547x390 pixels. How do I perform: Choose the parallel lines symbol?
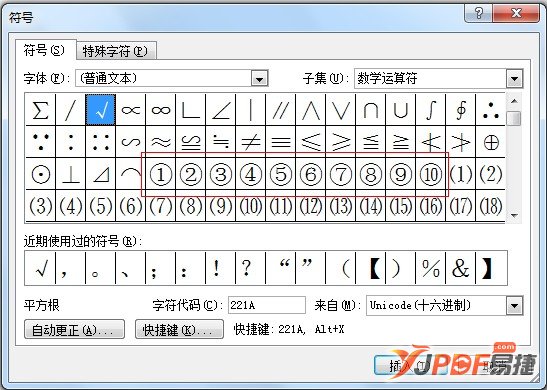280,110
